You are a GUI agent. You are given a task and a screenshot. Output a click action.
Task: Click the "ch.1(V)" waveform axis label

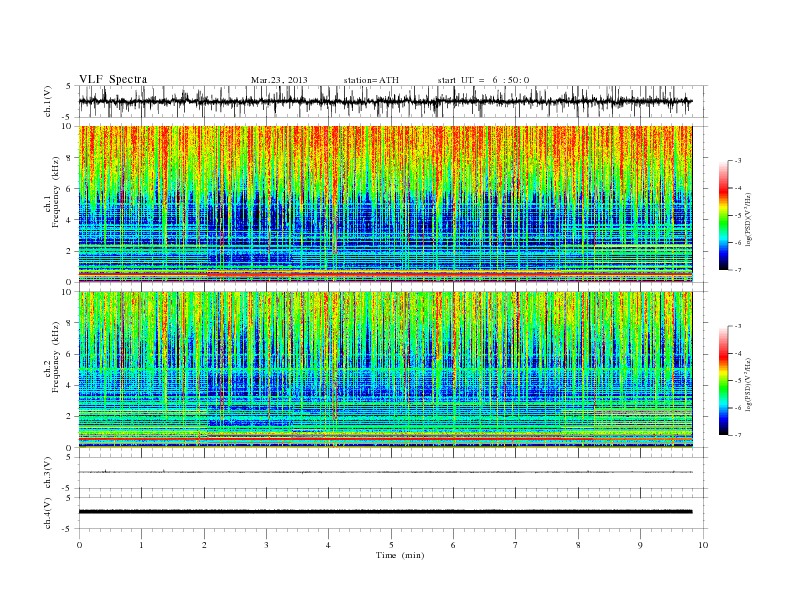(48, 101)
